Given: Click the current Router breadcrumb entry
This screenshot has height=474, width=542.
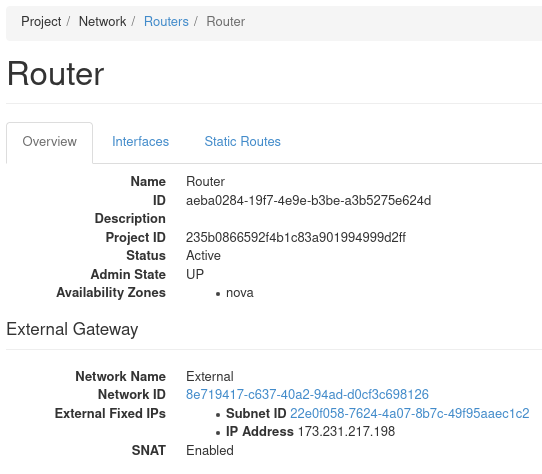Looking at the screenshot, I should pos(225,21).
